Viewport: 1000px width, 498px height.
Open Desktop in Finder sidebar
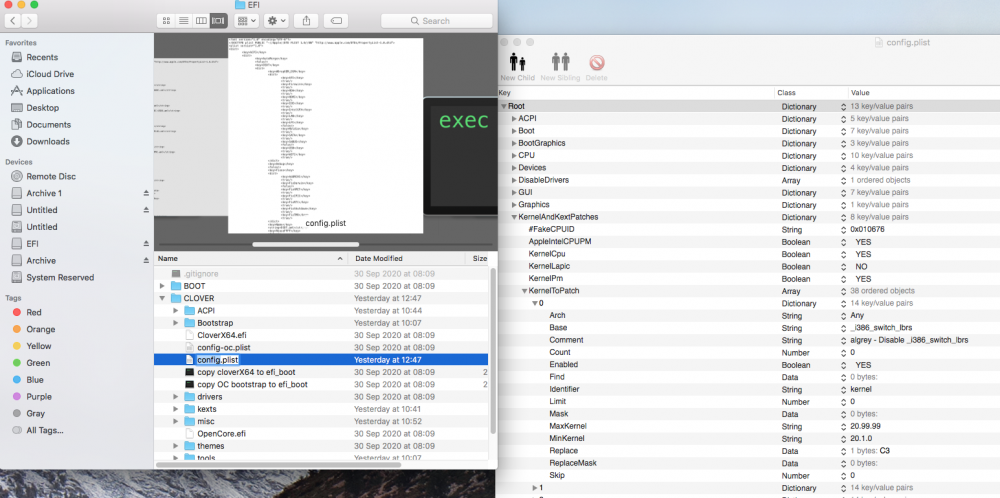[42, 108]
